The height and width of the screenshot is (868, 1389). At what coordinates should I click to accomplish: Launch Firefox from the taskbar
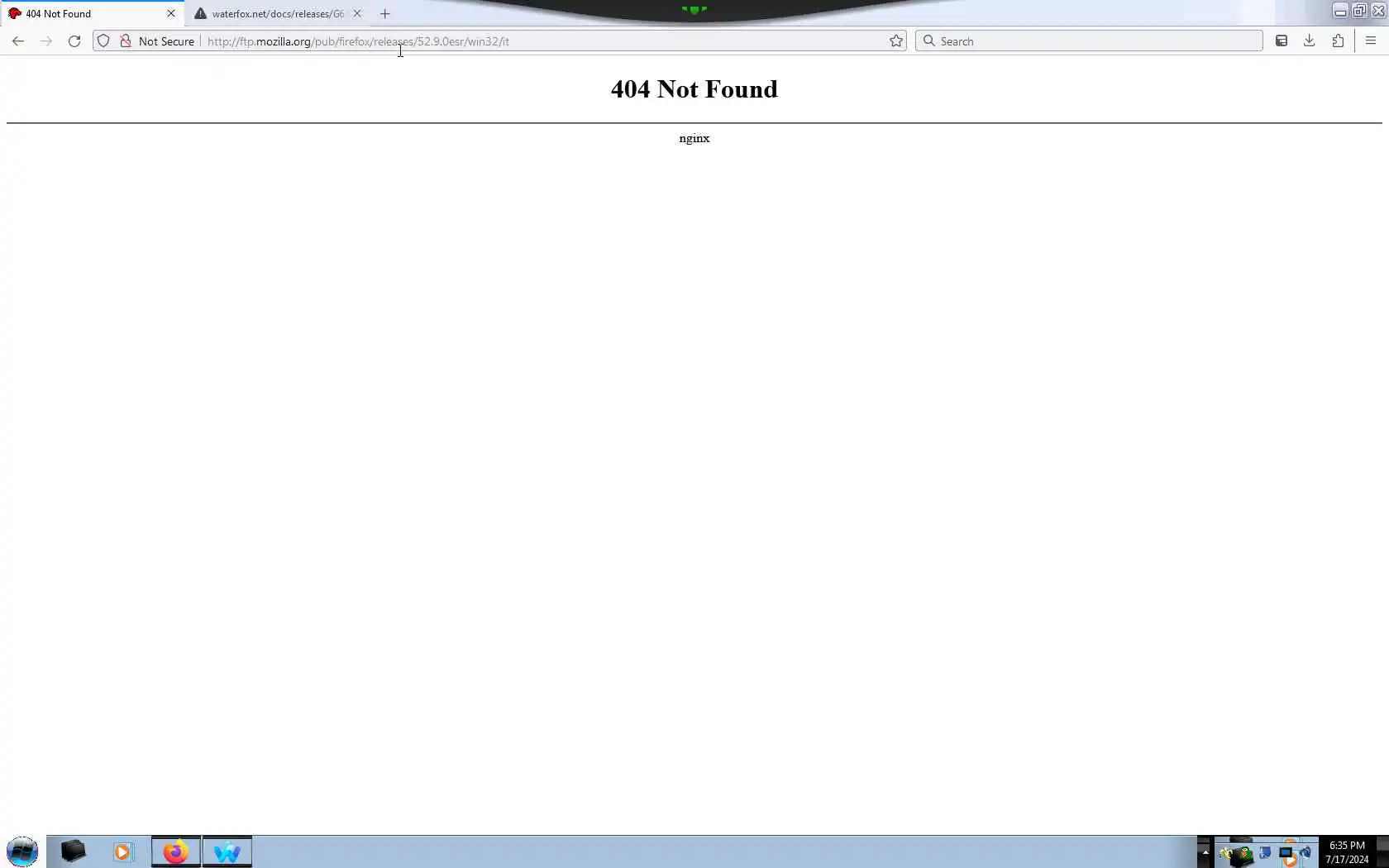point(176,851)
